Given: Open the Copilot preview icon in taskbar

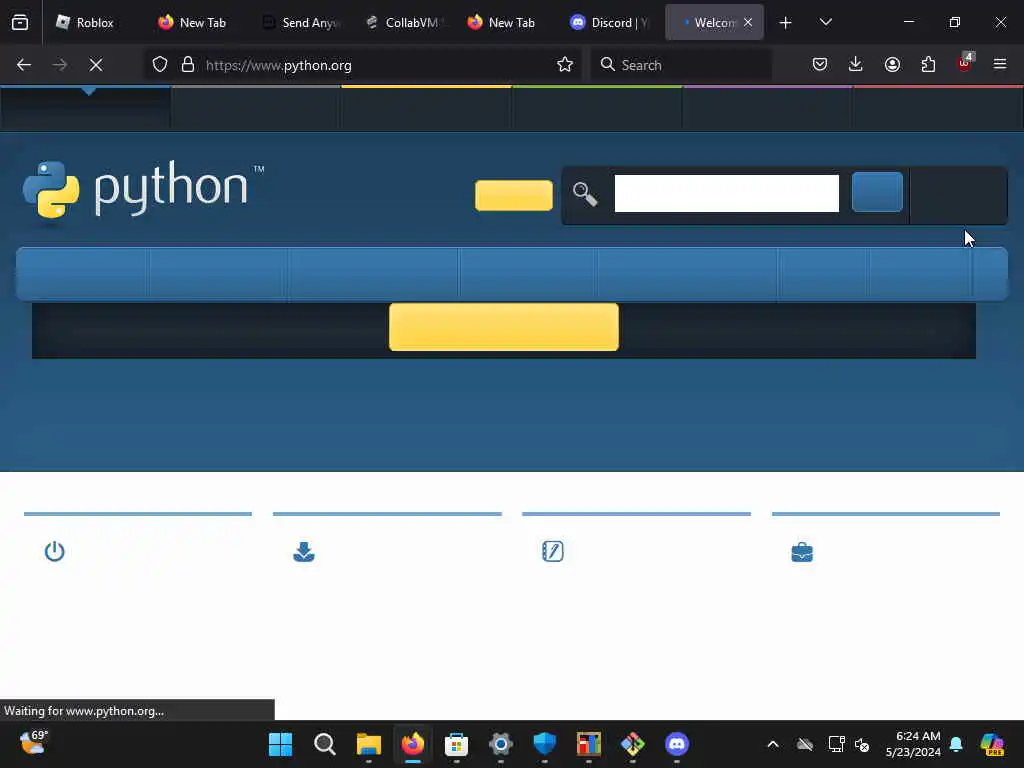Looking at the screenshot, I should coord(993,744).
